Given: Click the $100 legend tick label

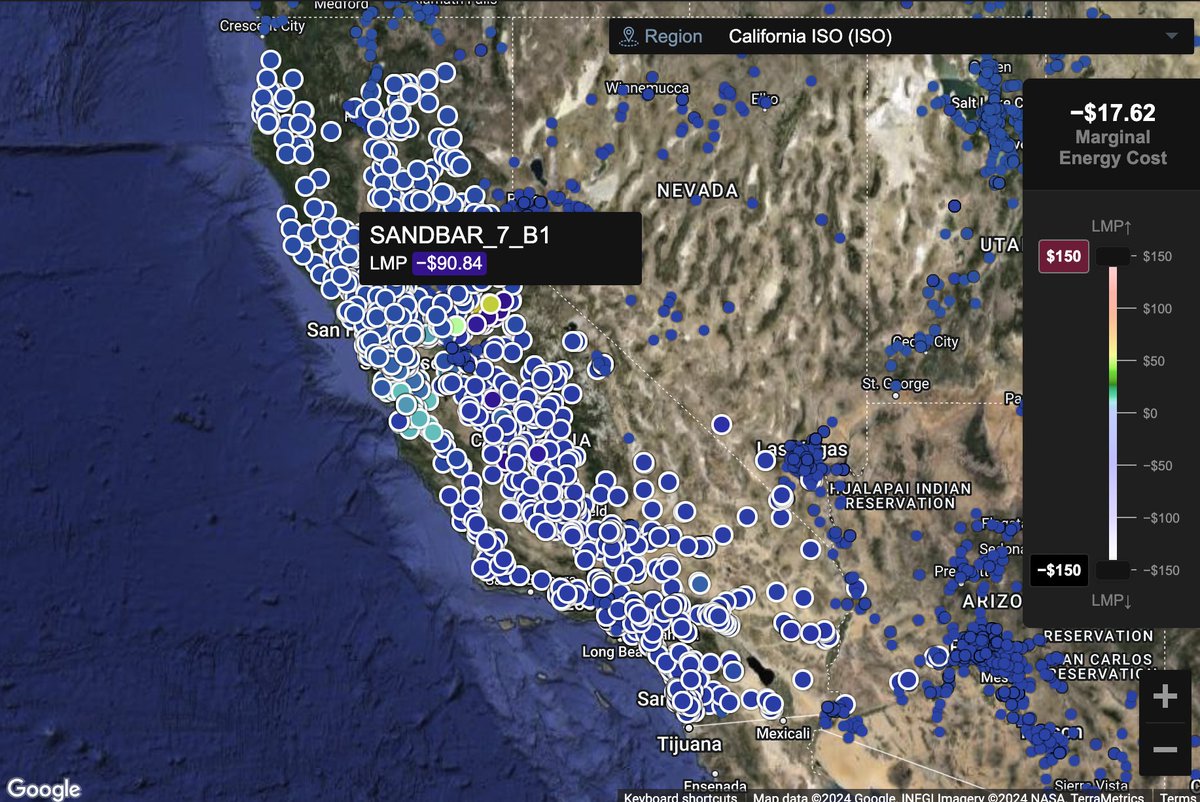Looking at the screenshot, I should 1157,309.
